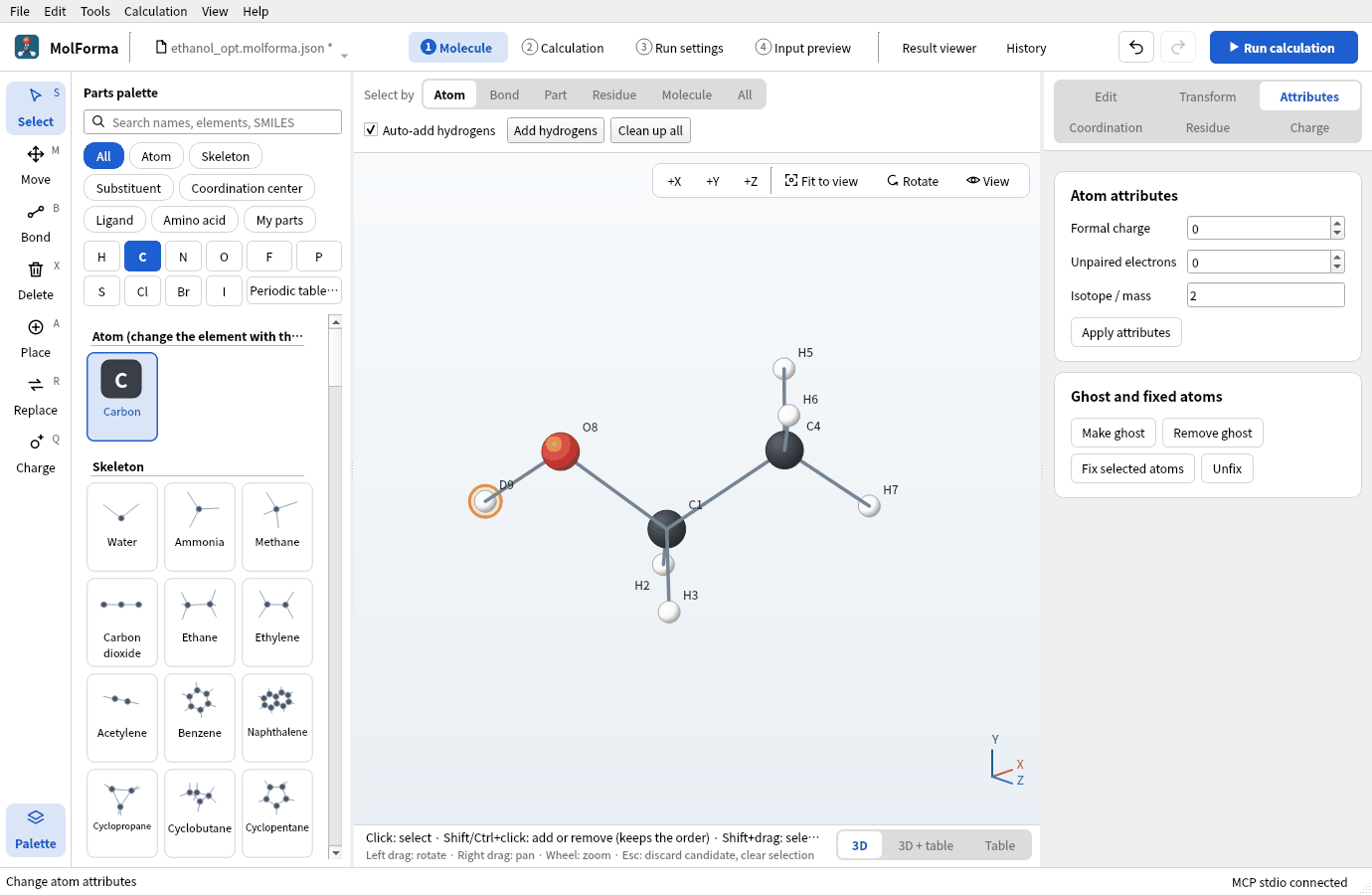Image resolution: width=1372 pixels, height=895 pixels.
Task: Activate the Move tool
Action: click(x=36, y=165)
